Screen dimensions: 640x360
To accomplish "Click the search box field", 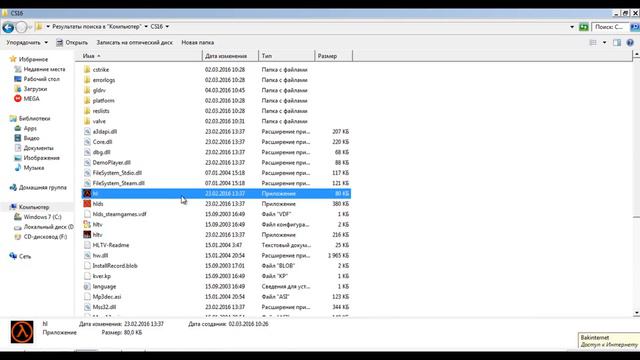I will click(610, 27).
